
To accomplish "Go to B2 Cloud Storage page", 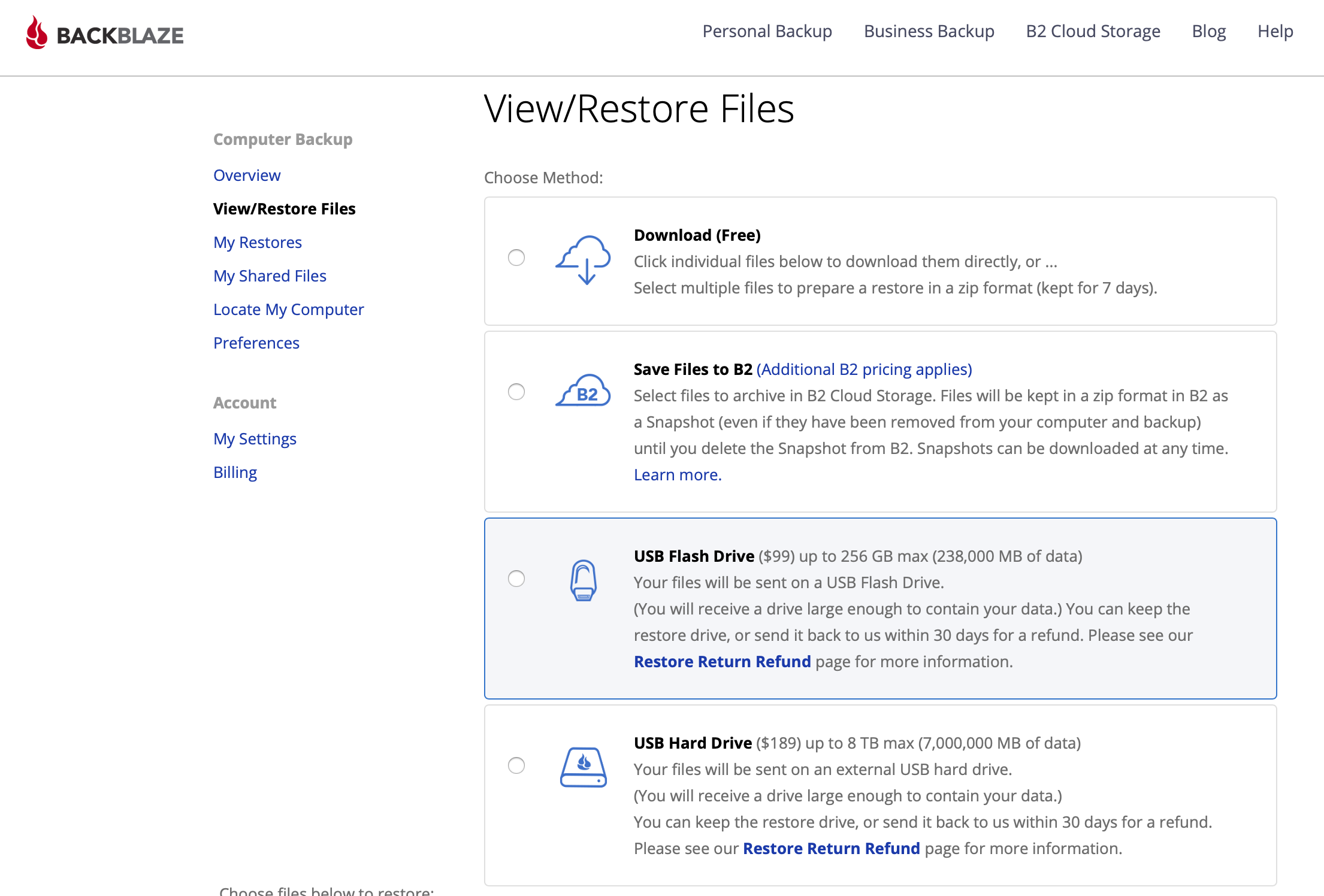I will tap(1093, 31).
